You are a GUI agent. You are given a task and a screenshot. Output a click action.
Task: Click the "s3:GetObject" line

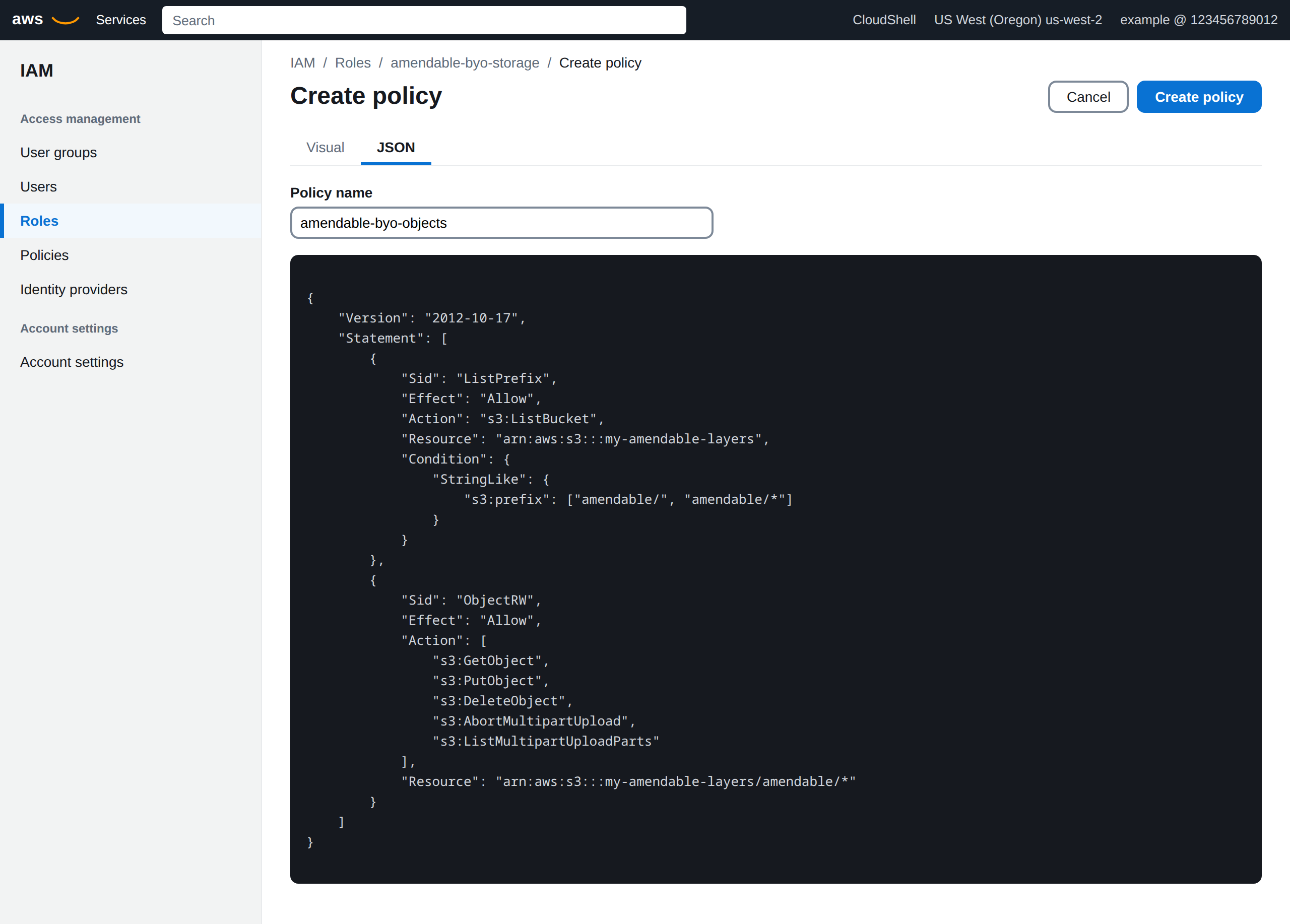pyautogui.click(x=490, y=660)
